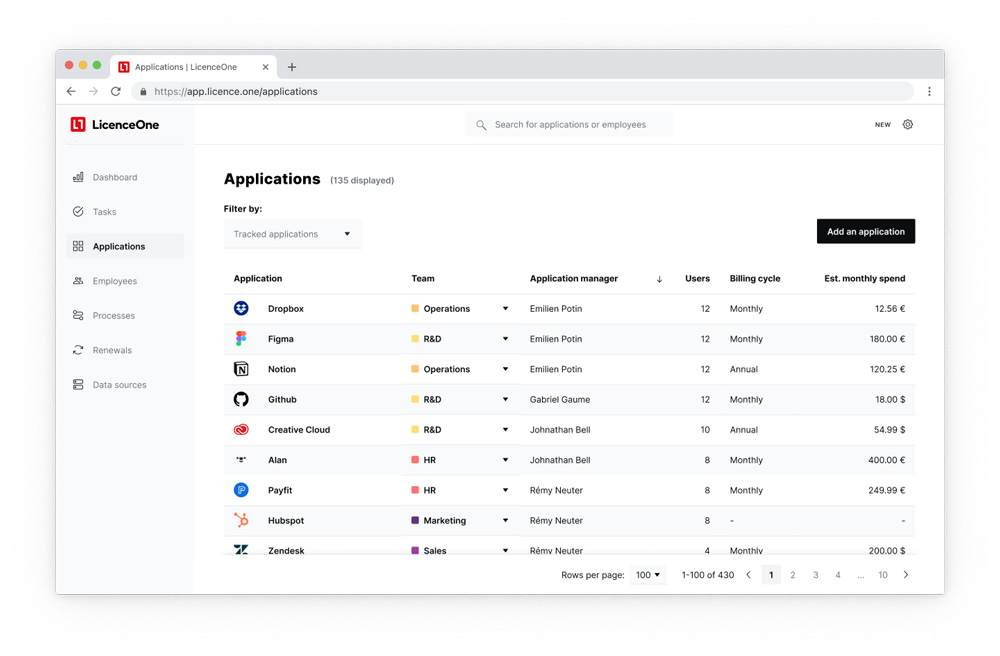Click the Users column header
Screen dimensions: 1000x656
click(x=697, y=279)
